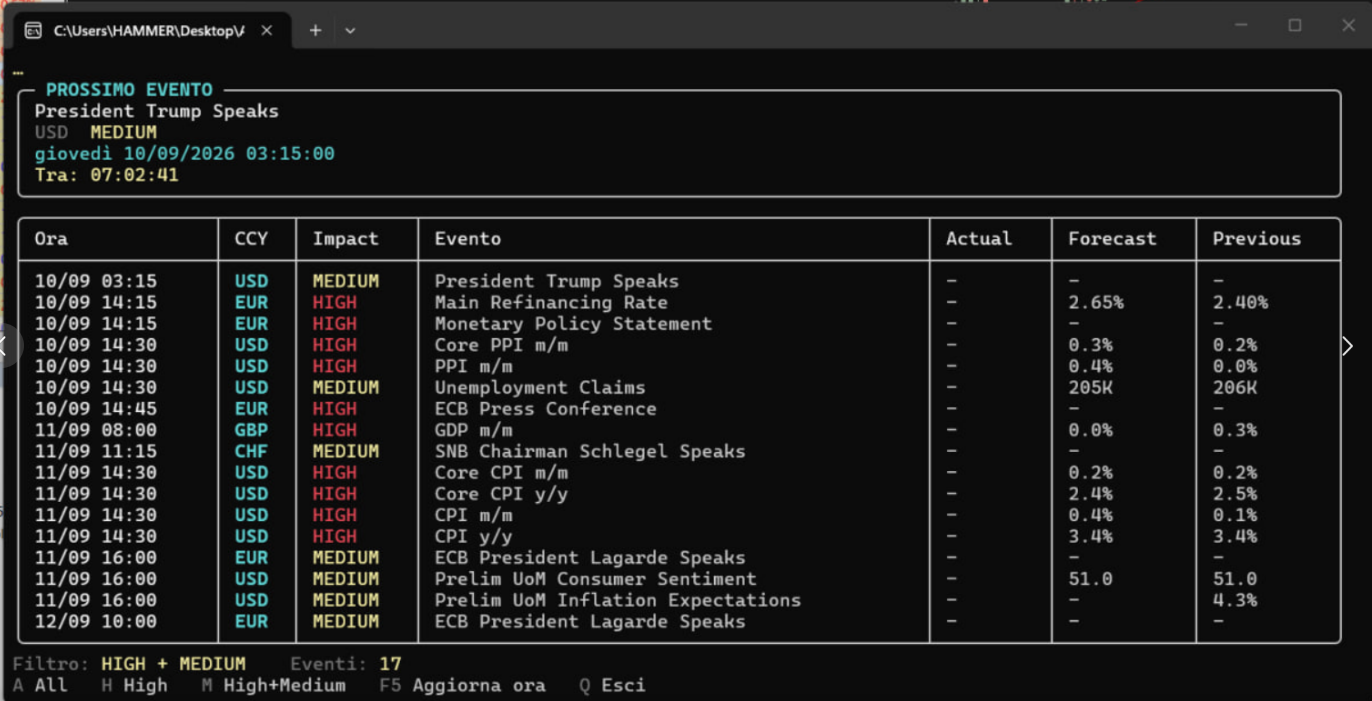Click the 'H High' filter shortcut

click(135, 686)
